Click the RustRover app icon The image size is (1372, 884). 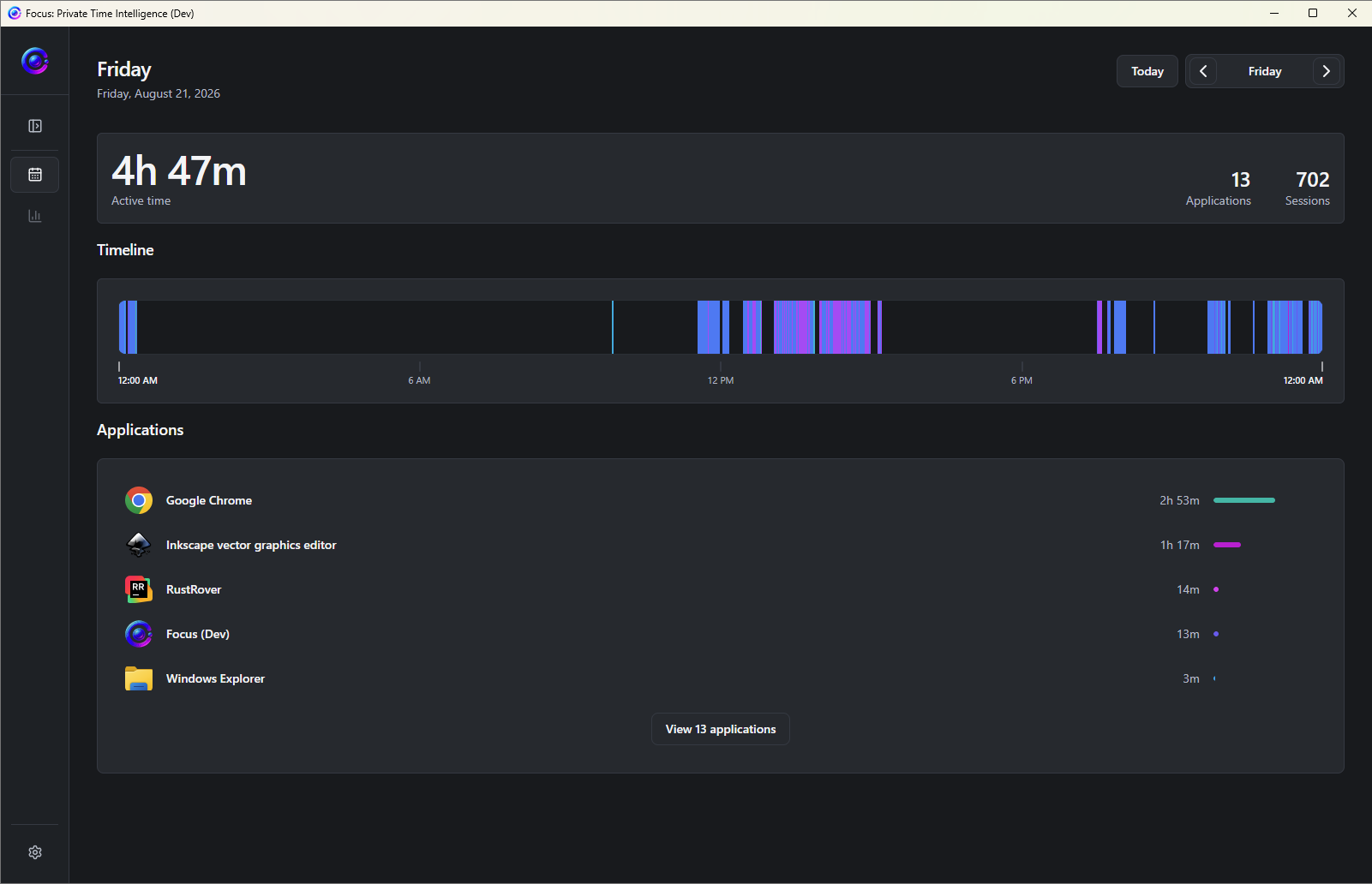[x=139, y=589]
